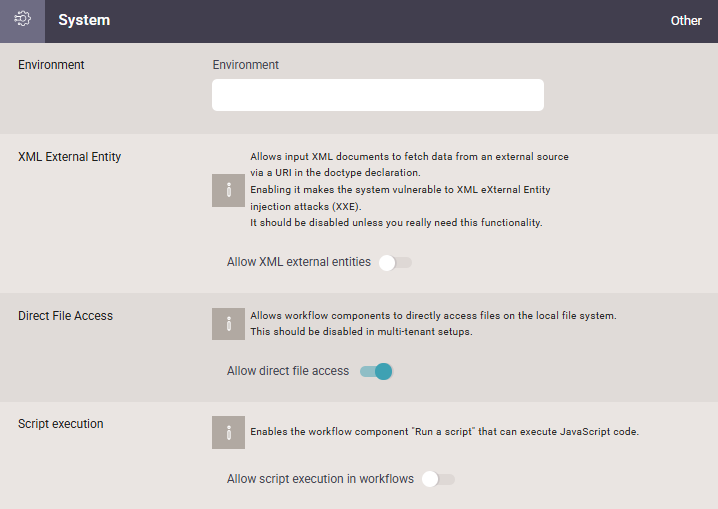
Task: Click the Environment label above the text field
Action: [245, 65]
